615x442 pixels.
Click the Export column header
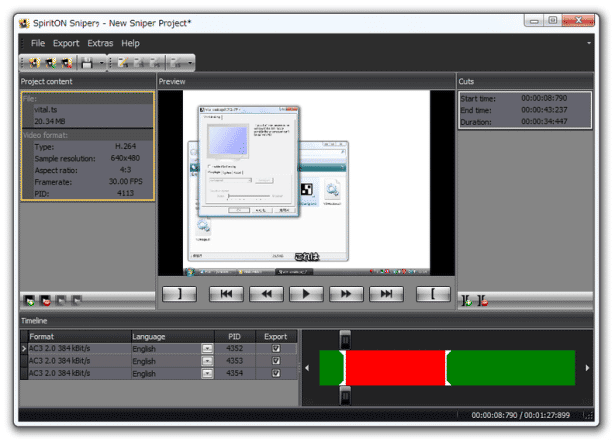(276, 337)
